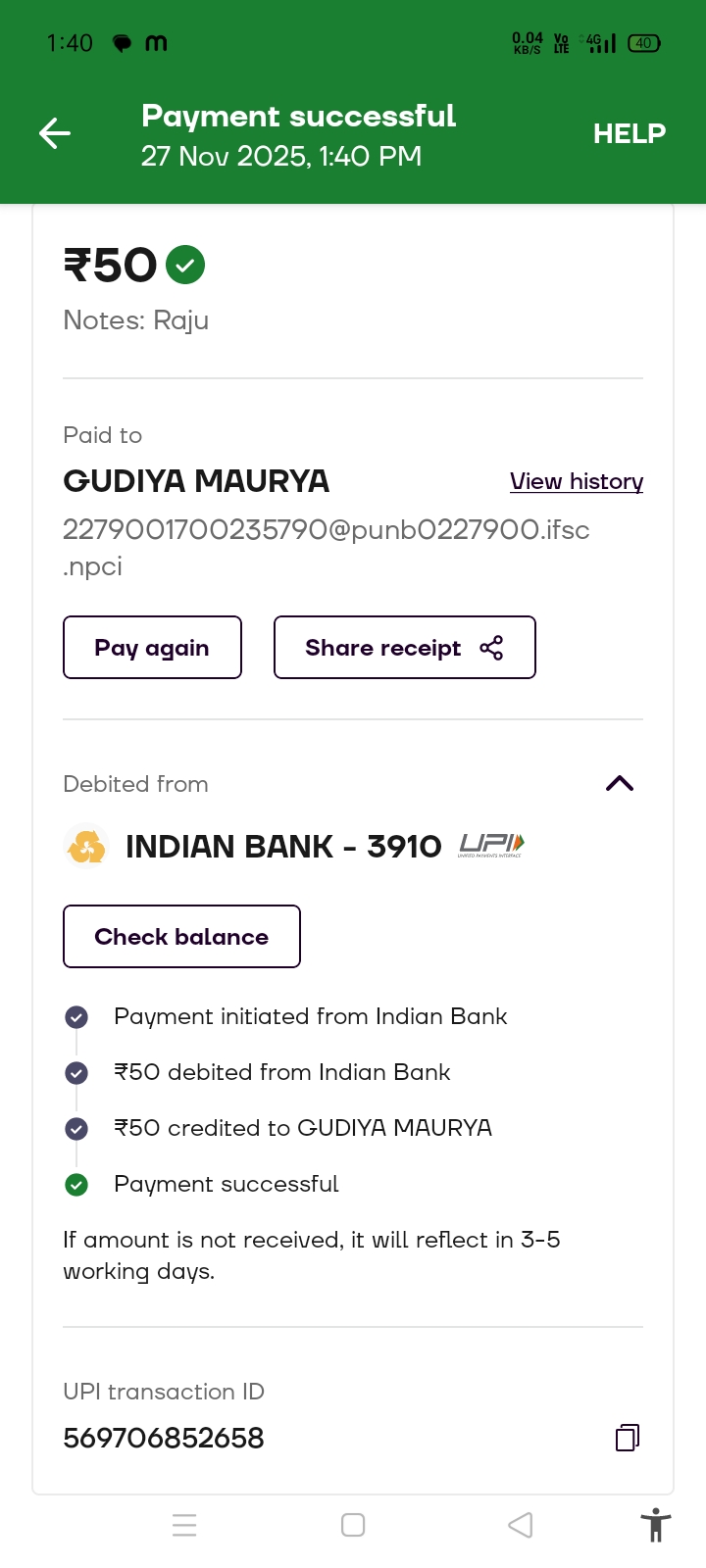
Task: Open HELP for this payment
Action: tap(629, 133)
